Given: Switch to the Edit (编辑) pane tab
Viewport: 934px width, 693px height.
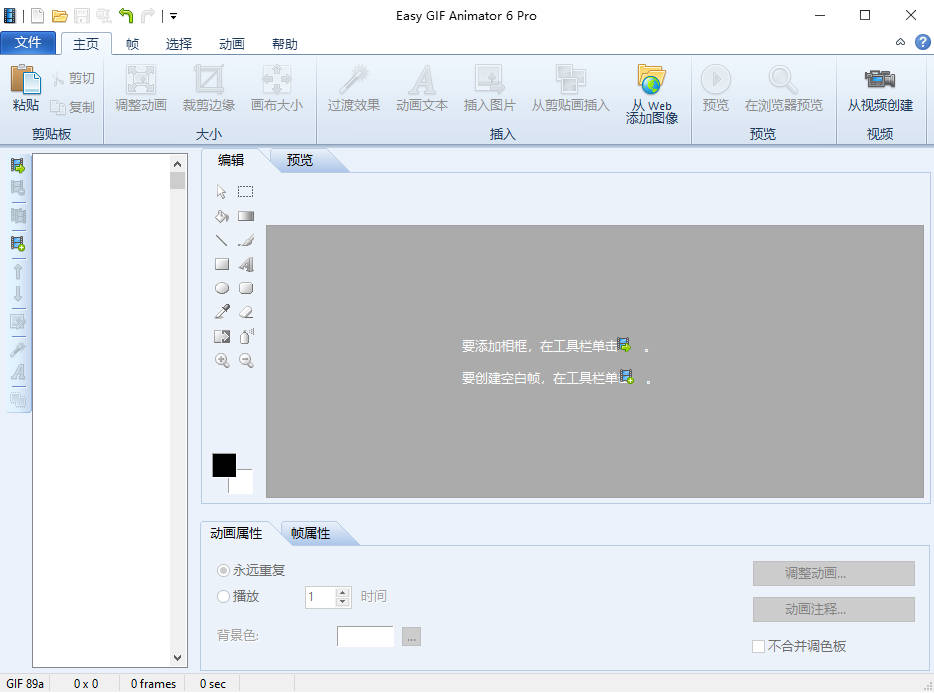Looking at the screenshot, I should tap(231, 160).
